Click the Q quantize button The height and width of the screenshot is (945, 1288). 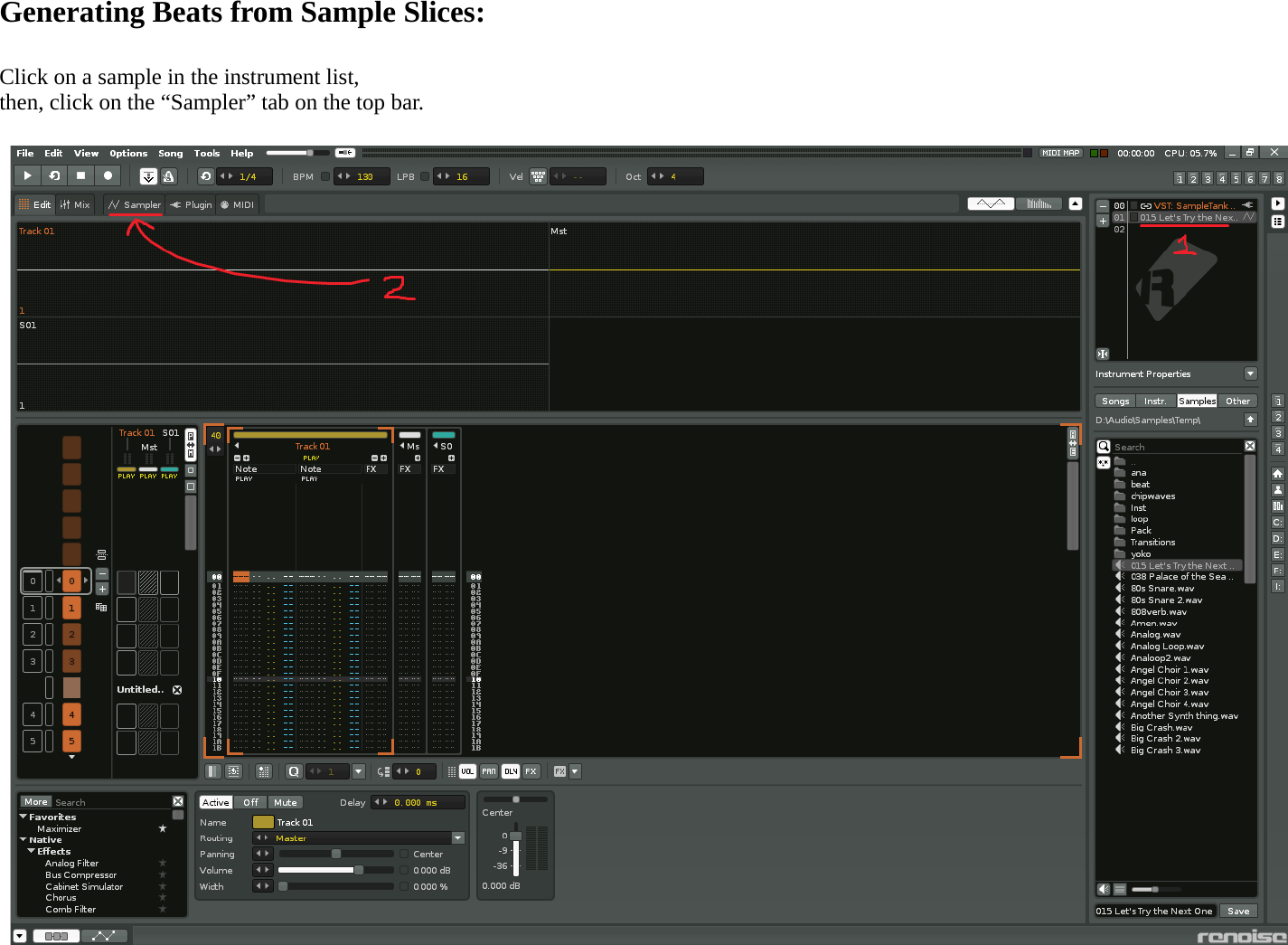(294, 771)
